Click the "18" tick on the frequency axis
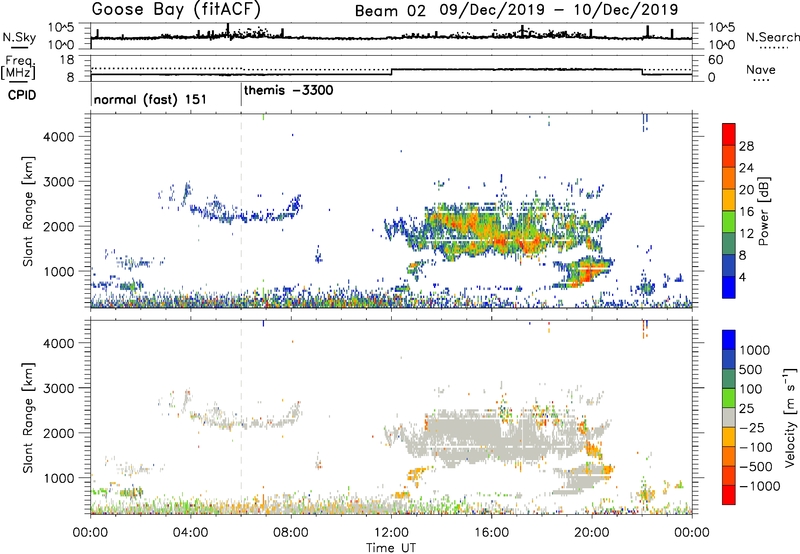The width and height of the screenshot is (800, 554). click(66, 60)
